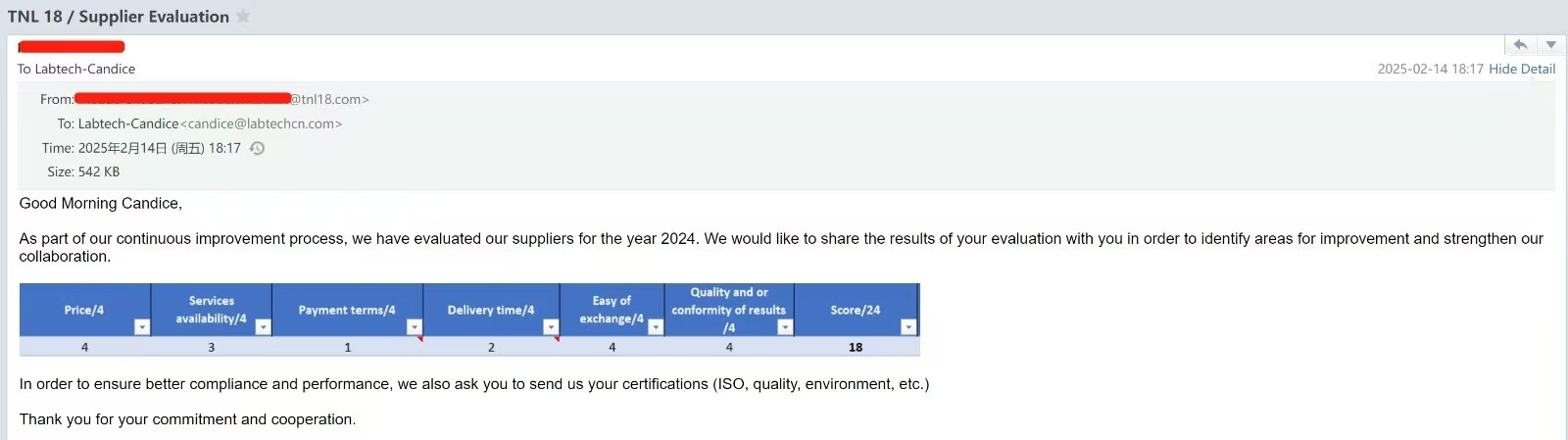The image size is (1568, 440).
Task: Expand the Delivery time/4 column filter
Action: pyautogui.click(x=551, y=327)
